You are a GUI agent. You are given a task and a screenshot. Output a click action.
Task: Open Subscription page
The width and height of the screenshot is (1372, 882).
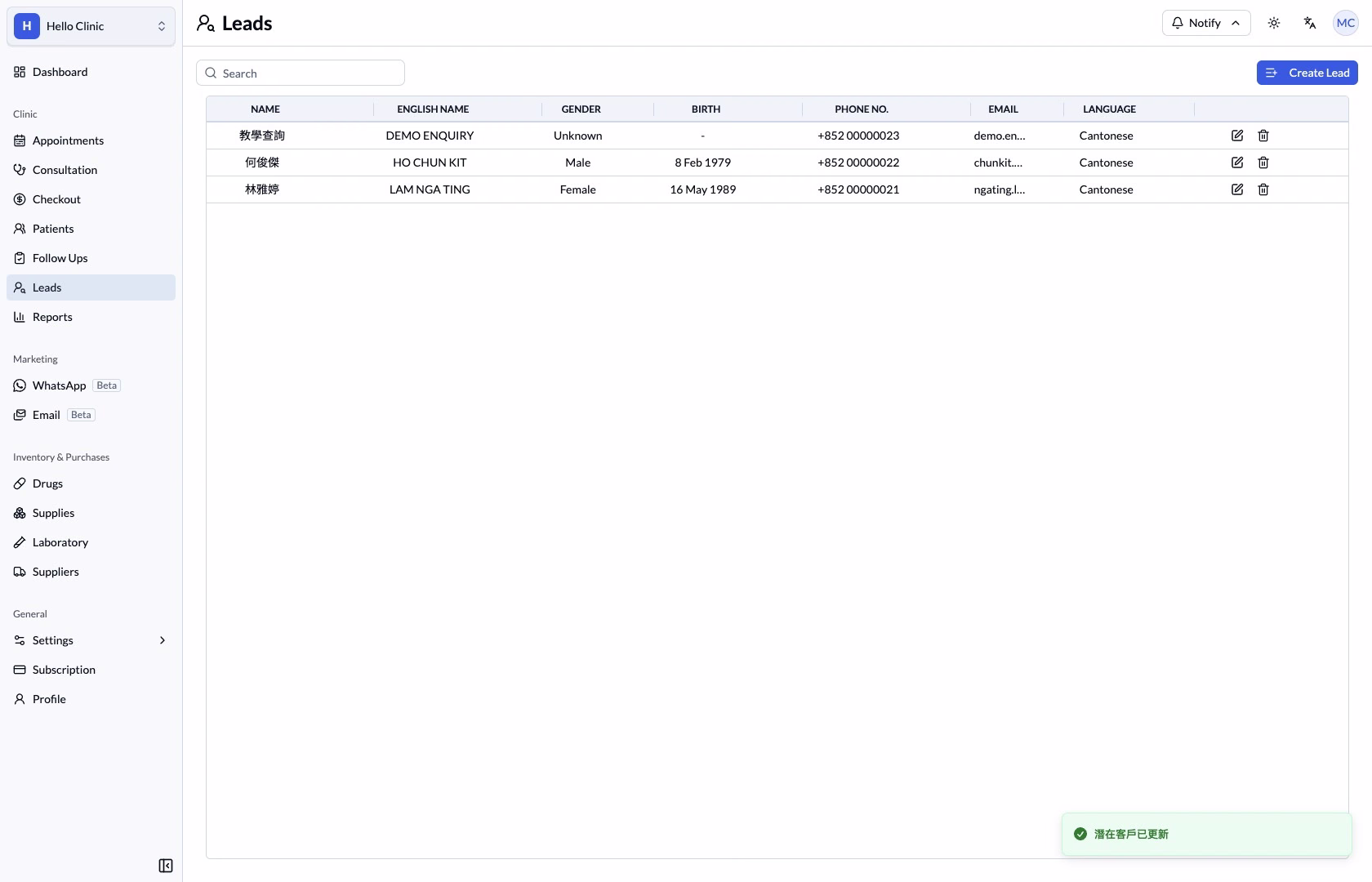click(x=91, y=670)
